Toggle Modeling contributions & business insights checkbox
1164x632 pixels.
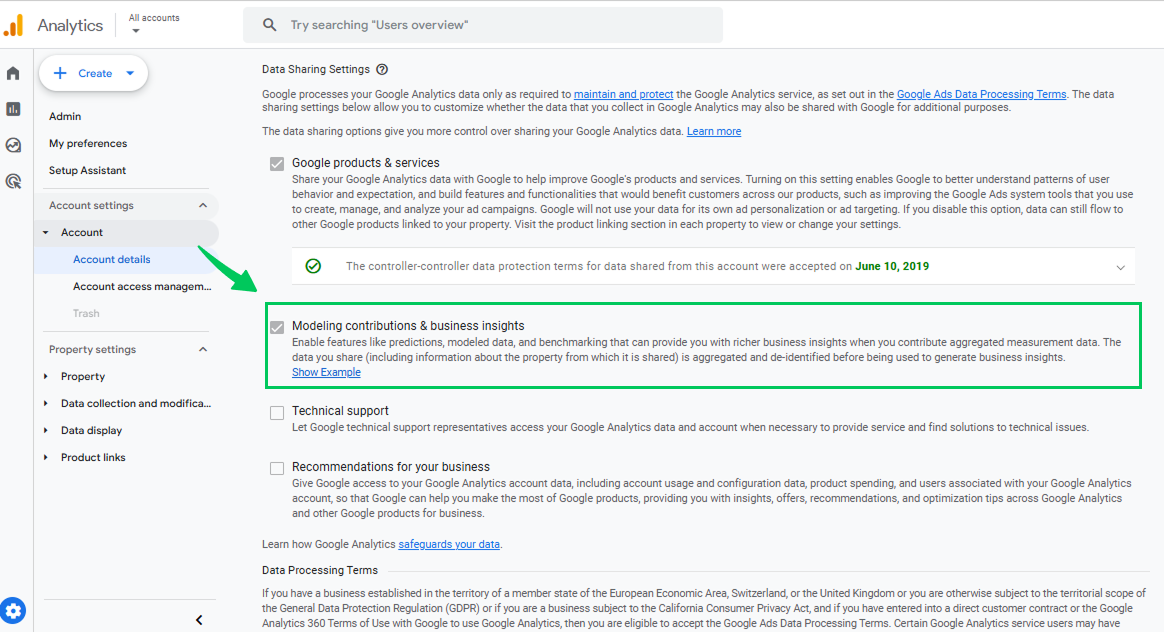coord(277,327)
